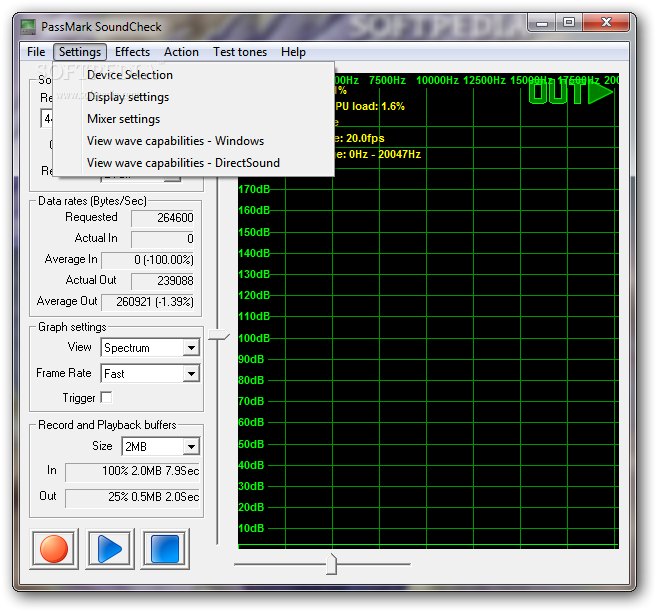Close the open Settings menu
Viewport: 657px width, 612px height.
[x=80, y=52]
